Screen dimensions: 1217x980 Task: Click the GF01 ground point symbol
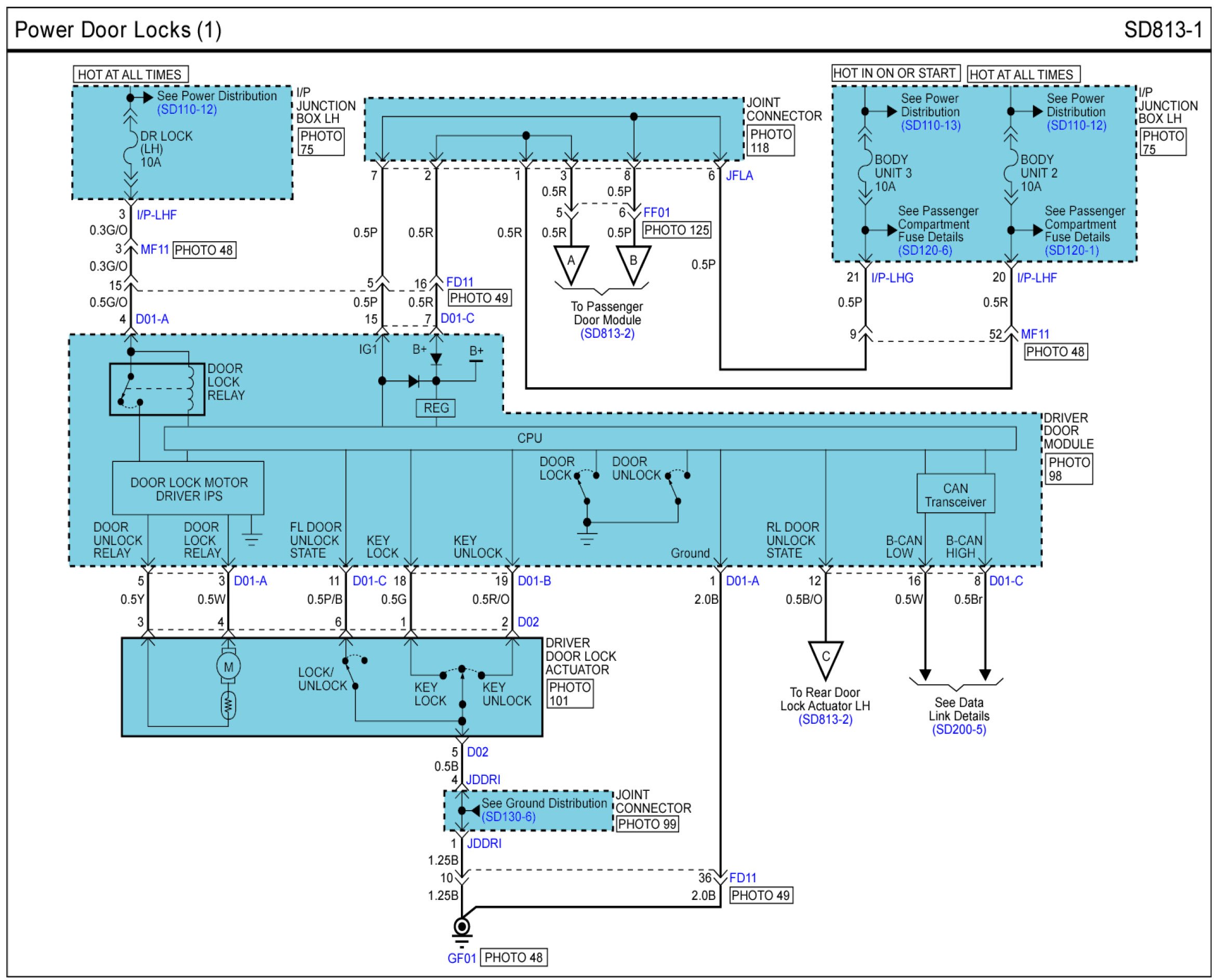tap(462, 928)
